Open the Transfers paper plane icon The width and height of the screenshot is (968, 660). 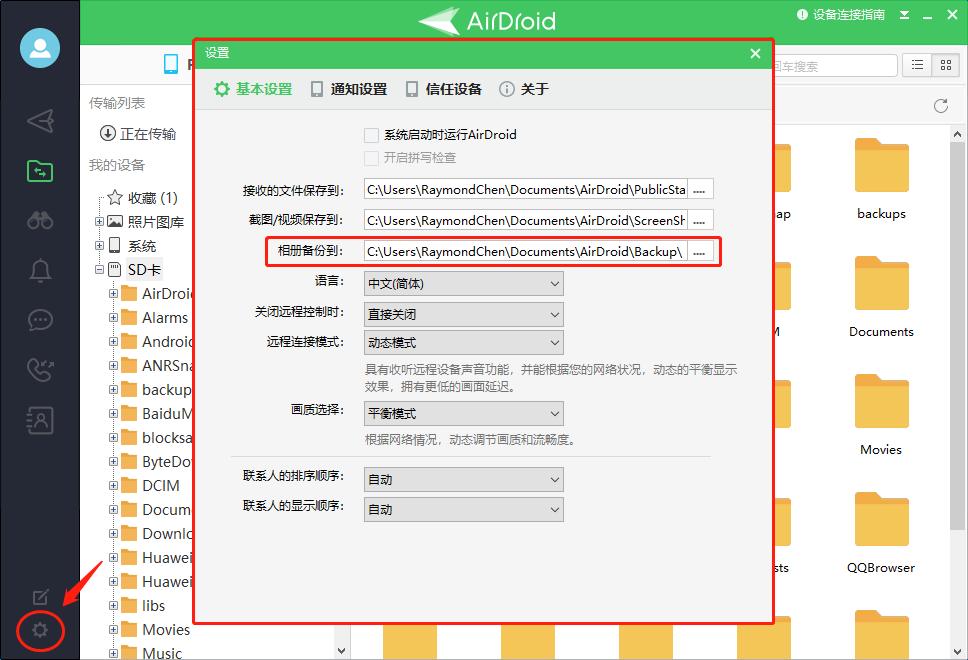[x=39, y=120]
